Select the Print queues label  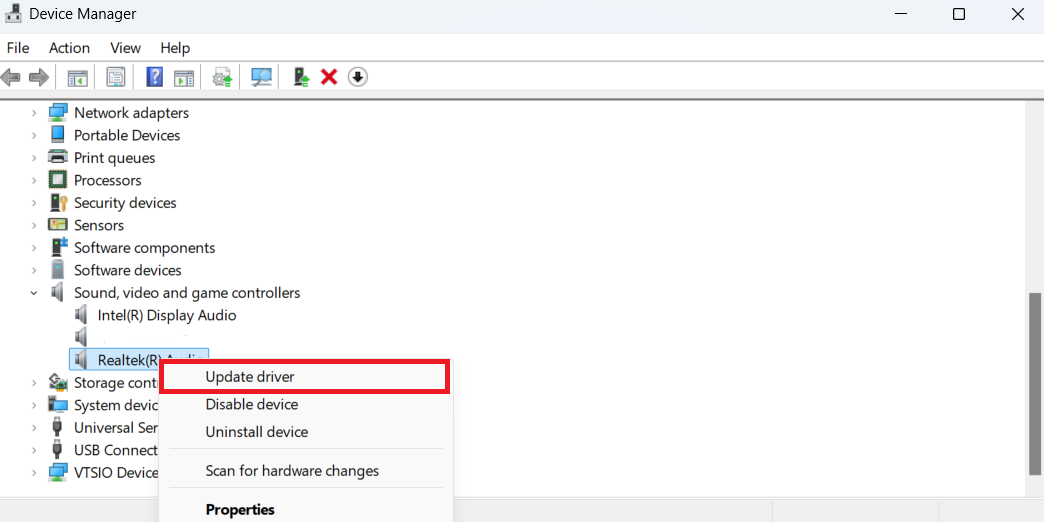click(115, 158)
